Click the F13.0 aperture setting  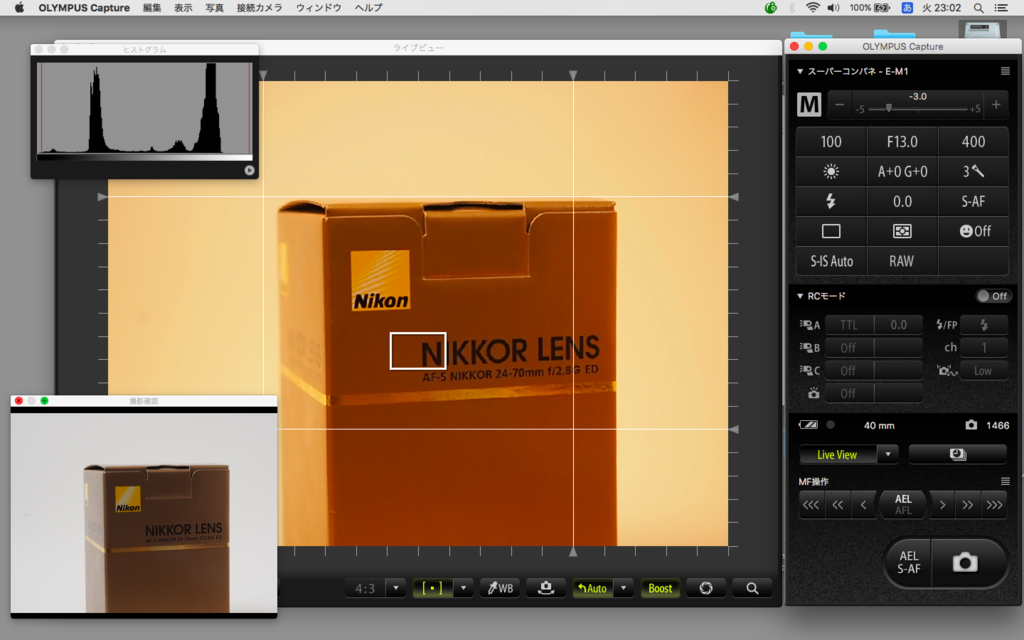(902, 142)
